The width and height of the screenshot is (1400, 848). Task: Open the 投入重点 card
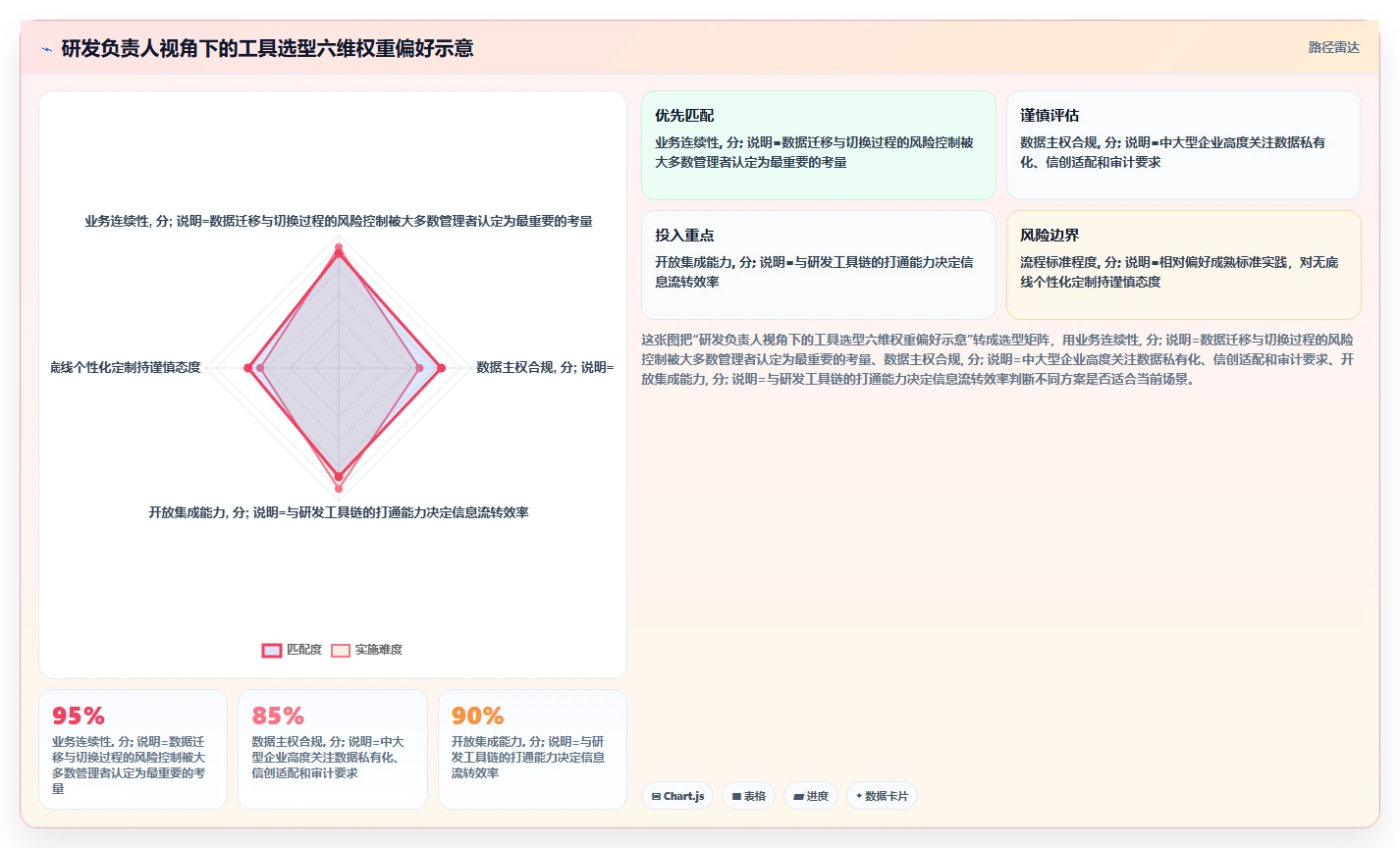(x=819, y=265)
